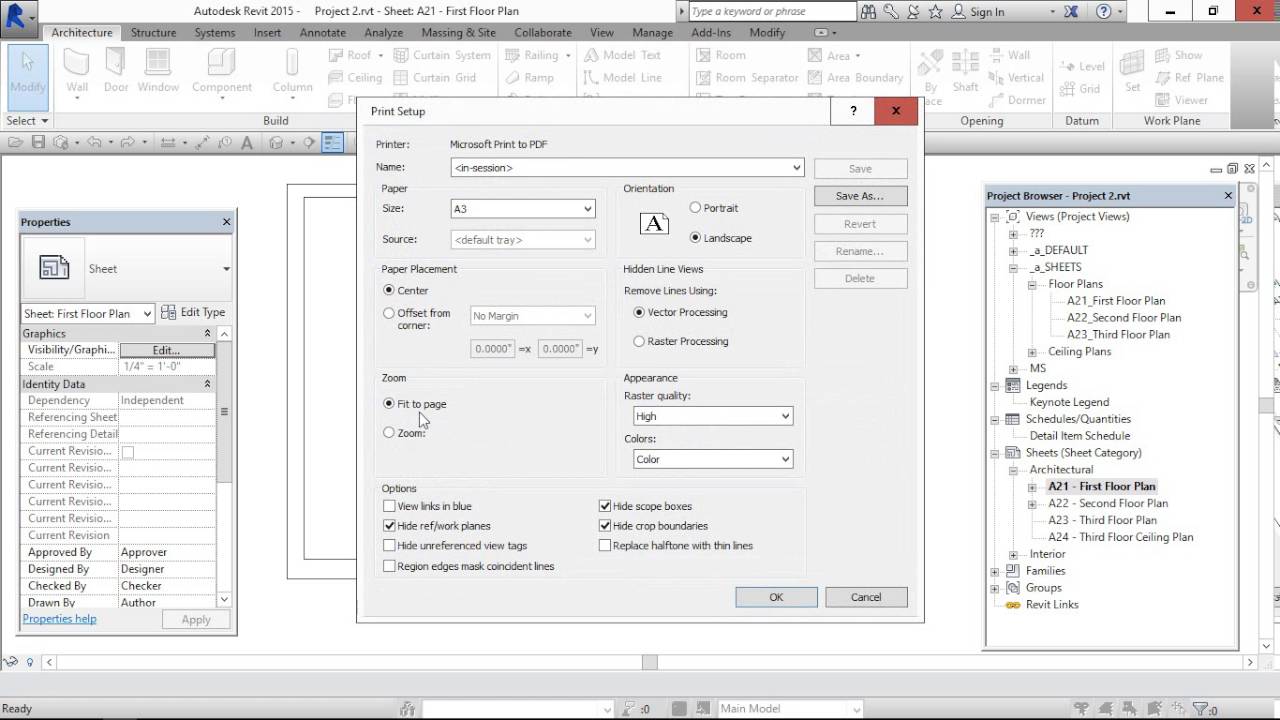
Task: Click OK in Print Setup dialog
Action: 776,597
